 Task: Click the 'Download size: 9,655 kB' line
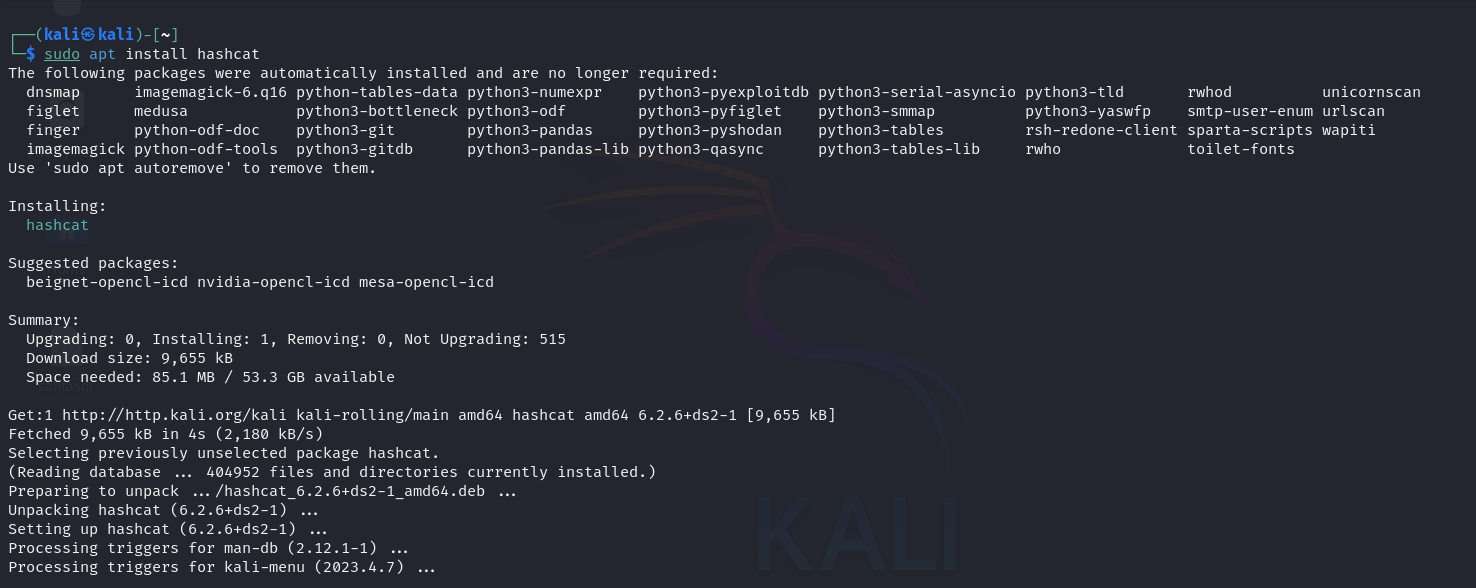point(129,358)
